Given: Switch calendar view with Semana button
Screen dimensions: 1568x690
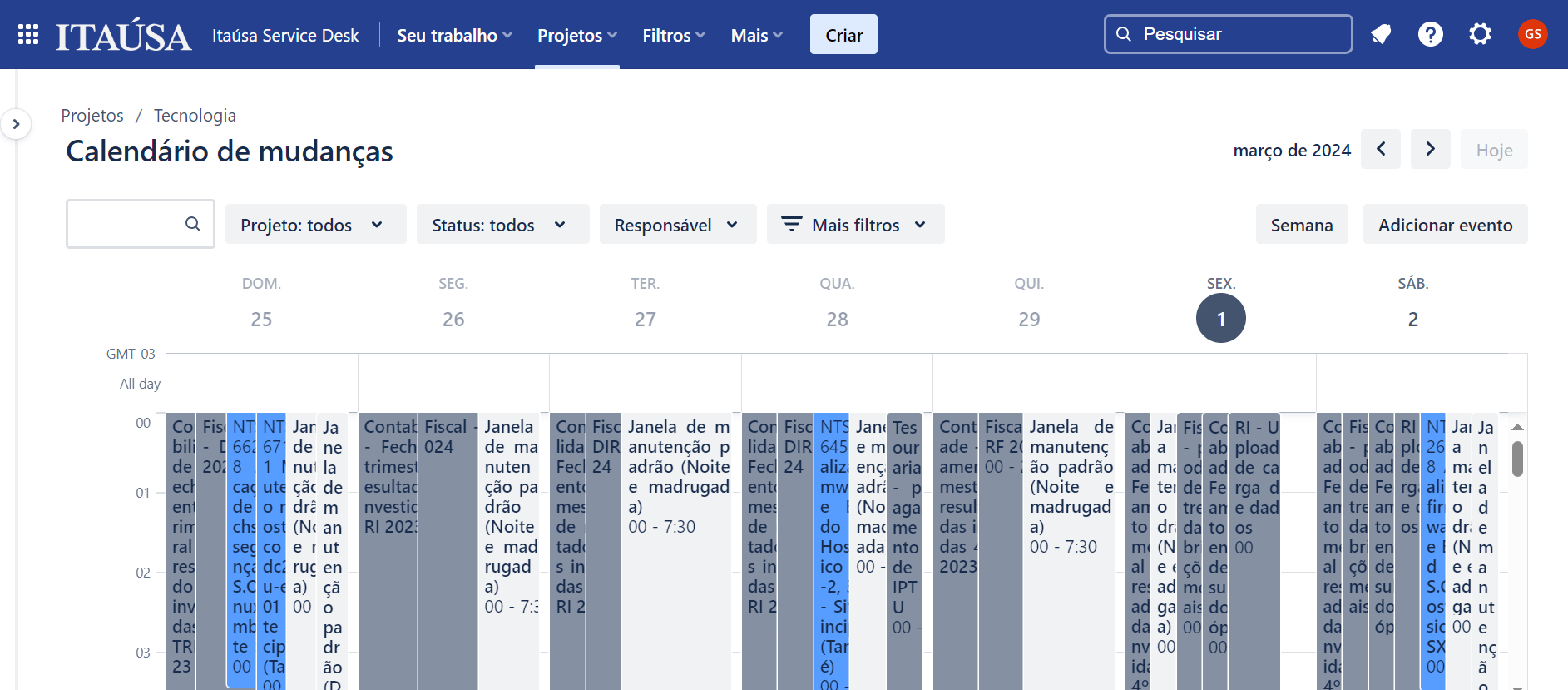Looking at the screenshot, I should pos(1302,225).
